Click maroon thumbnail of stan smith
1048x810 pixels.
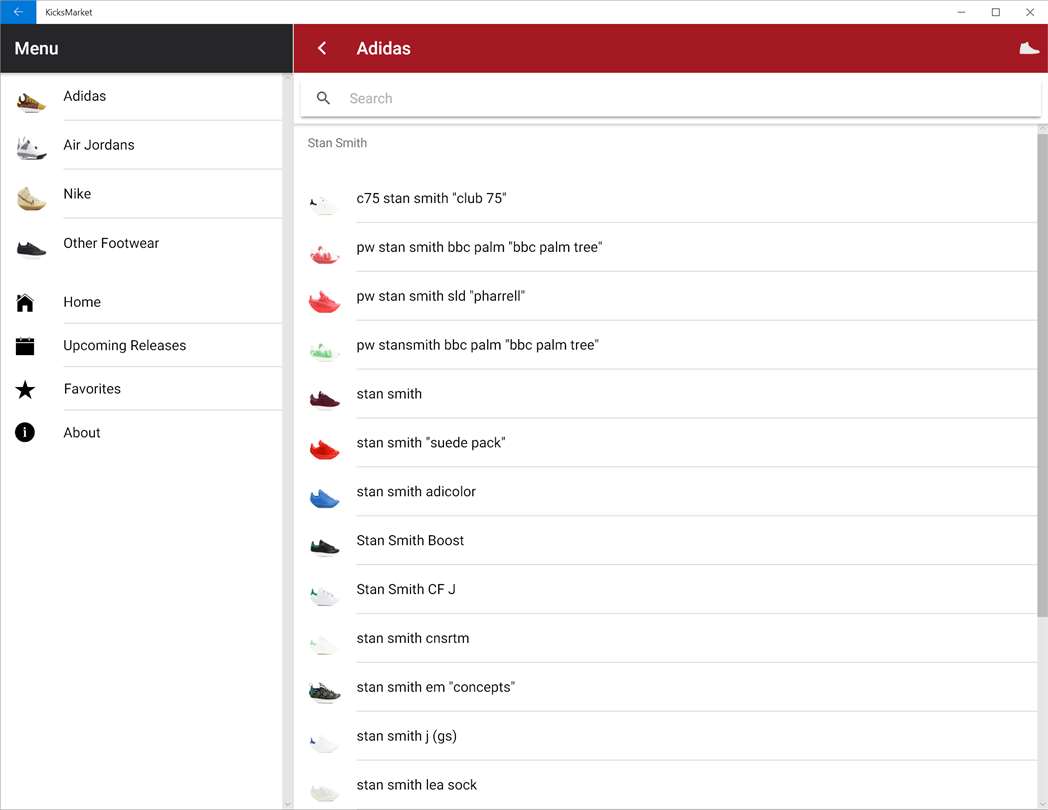(324, 400)
